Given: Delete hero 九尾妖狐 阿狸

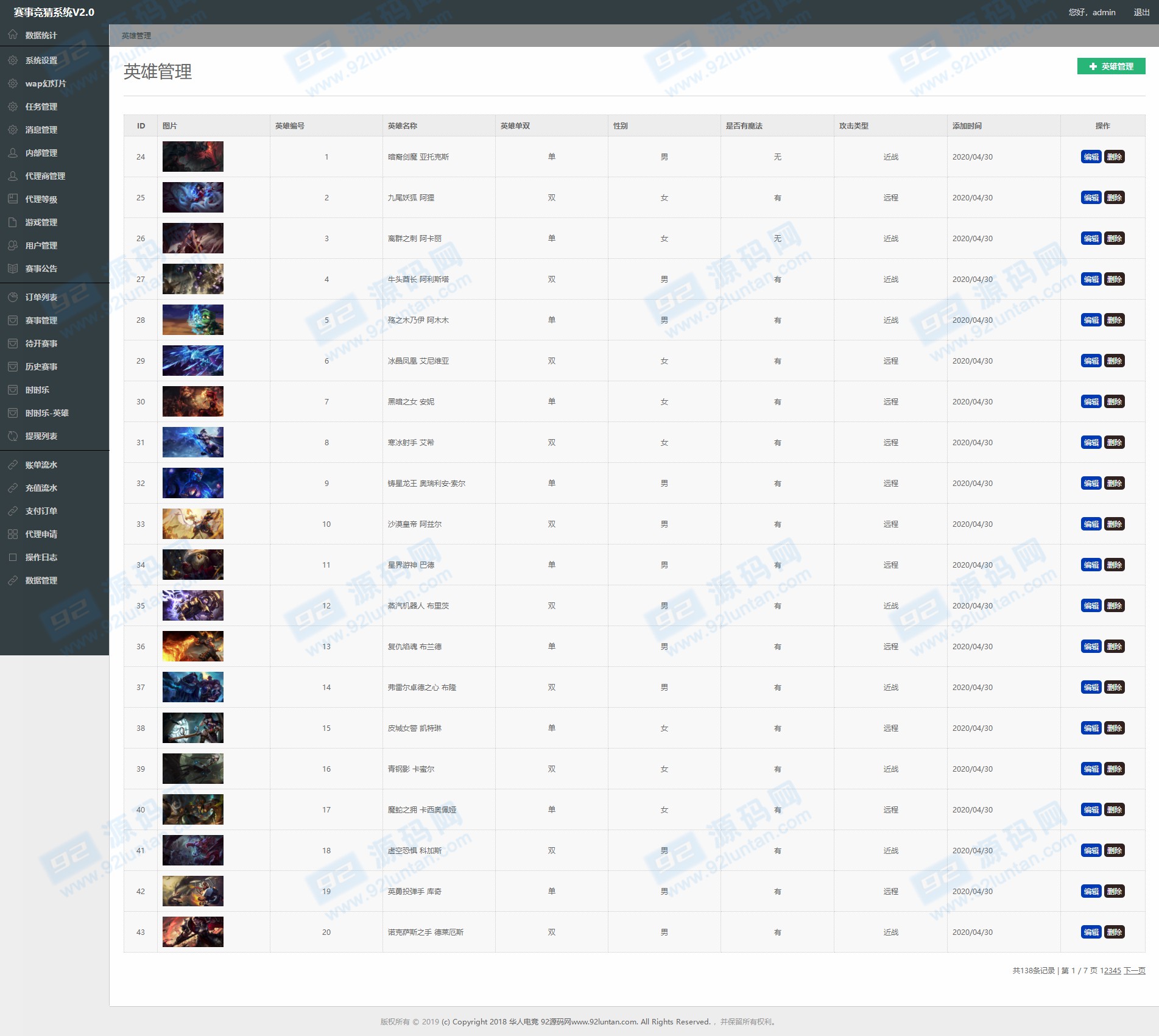Looking at the screenshot, I should (1115, 198).
